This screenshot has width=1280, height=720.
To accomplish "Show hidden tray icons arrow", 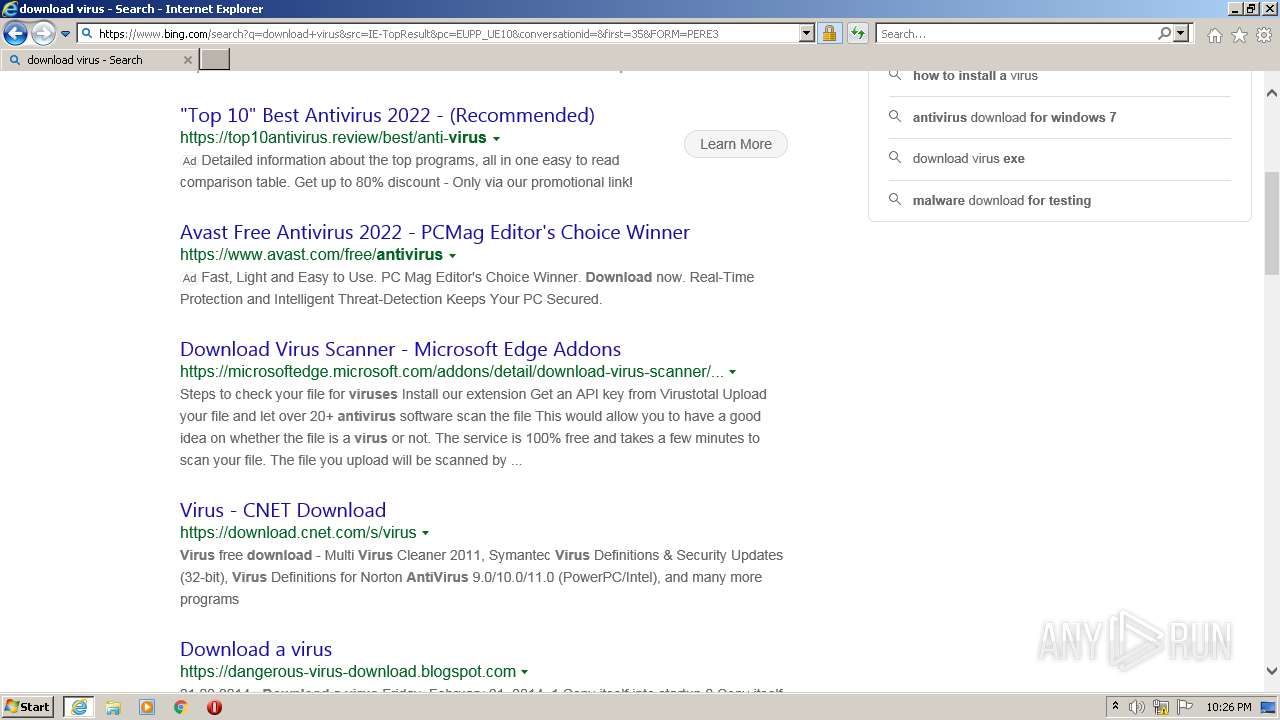I will 1115,707.
